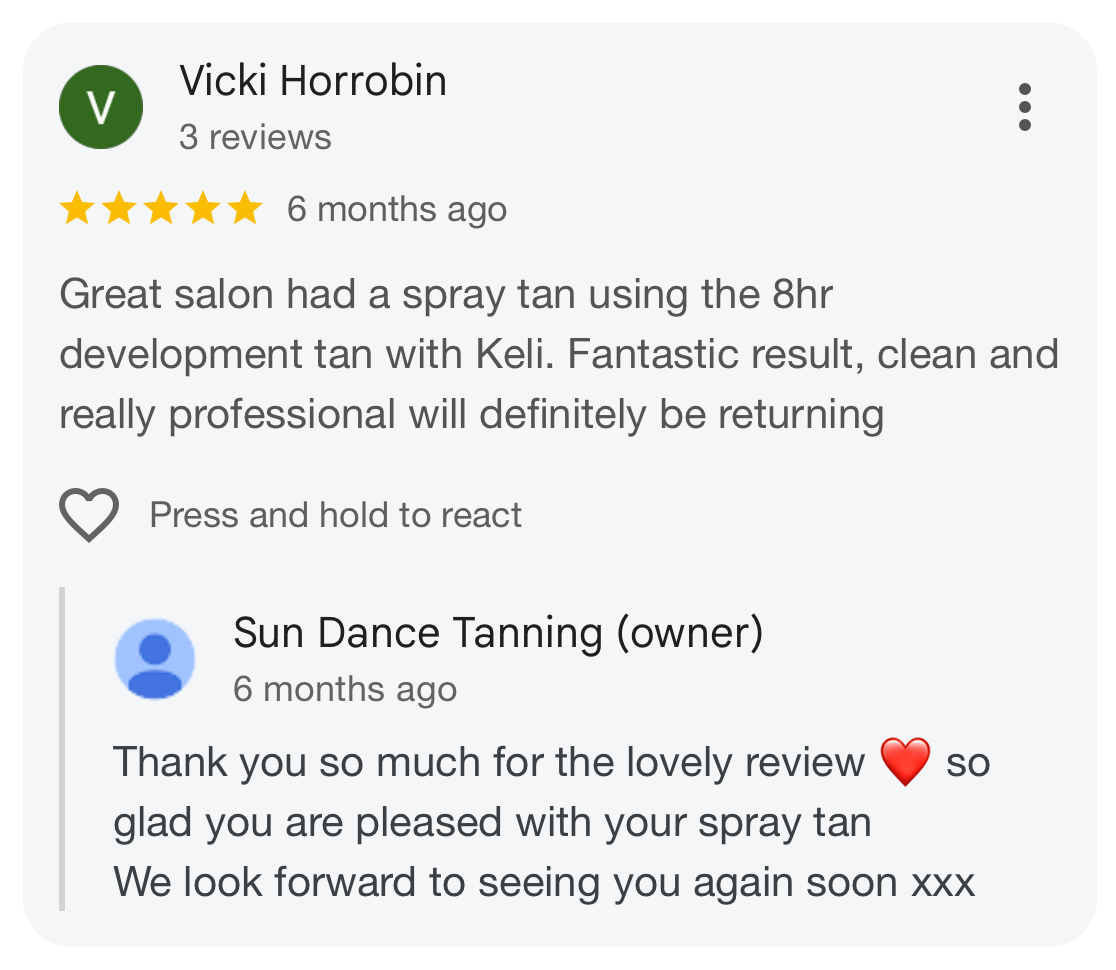Open the three-dot more options menu
Image resolution: width=1116 pixels, height=970 pixels.
click(x=1024, y=107)
